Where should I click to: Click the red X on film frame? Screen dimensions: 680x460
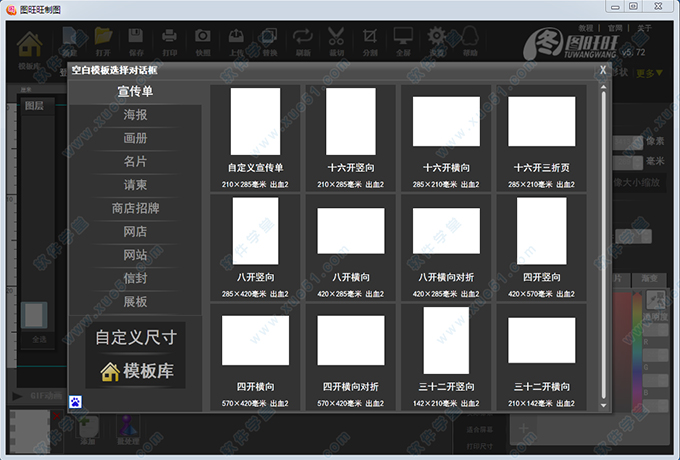point(56,417)
